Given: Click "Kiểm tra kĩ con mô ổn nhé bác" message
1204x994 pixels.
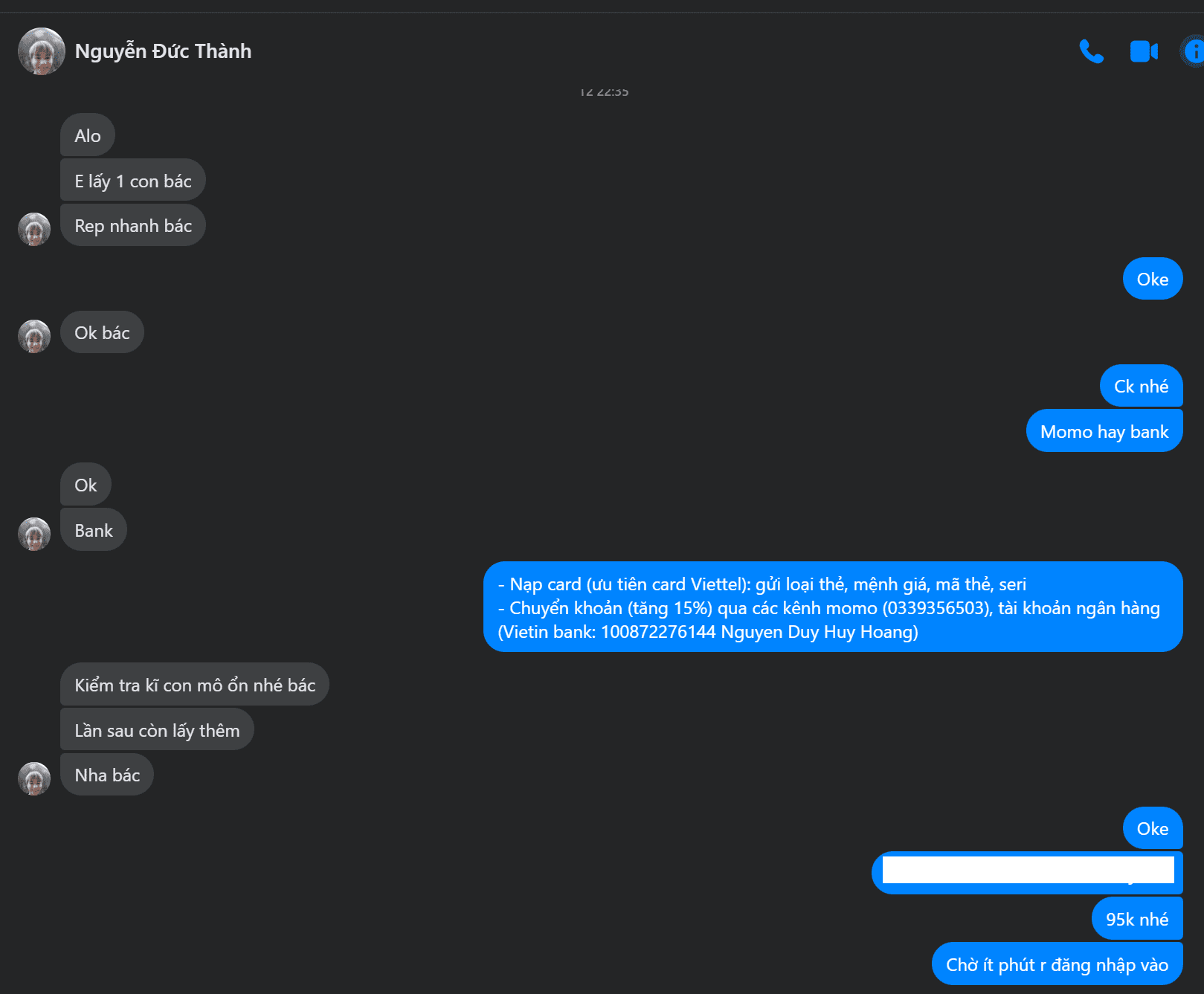Looking at the screenshot, I should [194, 685].
